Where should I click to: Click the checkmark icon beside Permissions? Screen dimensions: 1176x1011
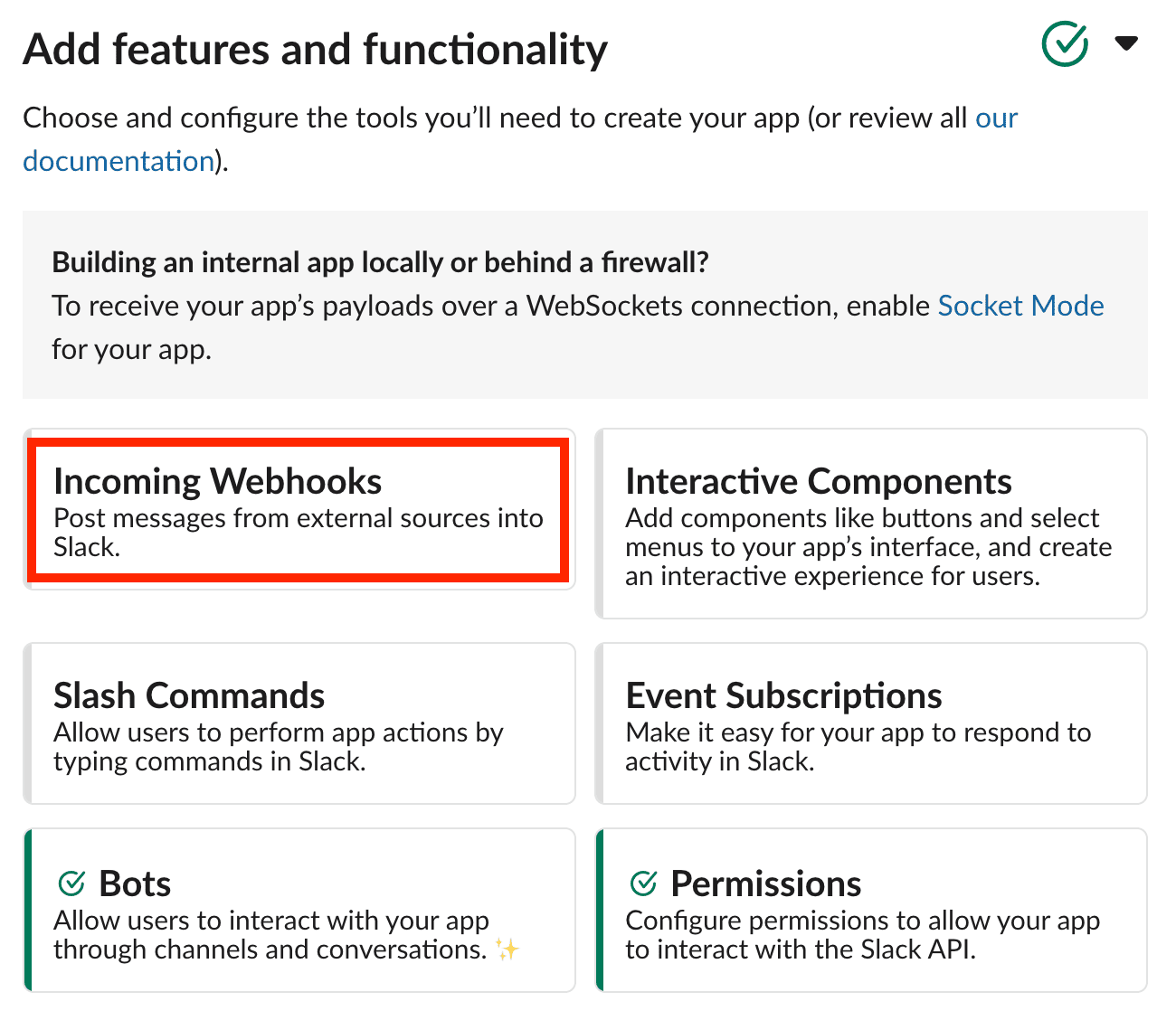click(643, 883)
